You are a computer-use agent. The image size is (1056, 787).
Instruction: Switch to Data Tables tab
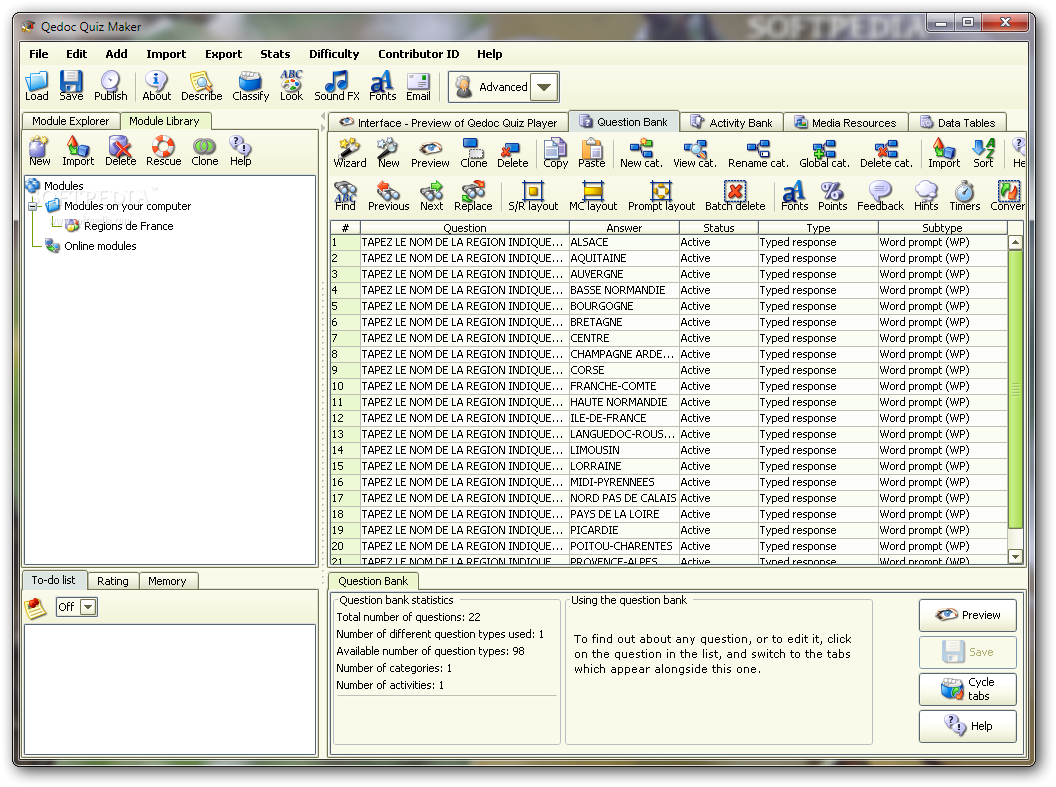click(958, 123)
